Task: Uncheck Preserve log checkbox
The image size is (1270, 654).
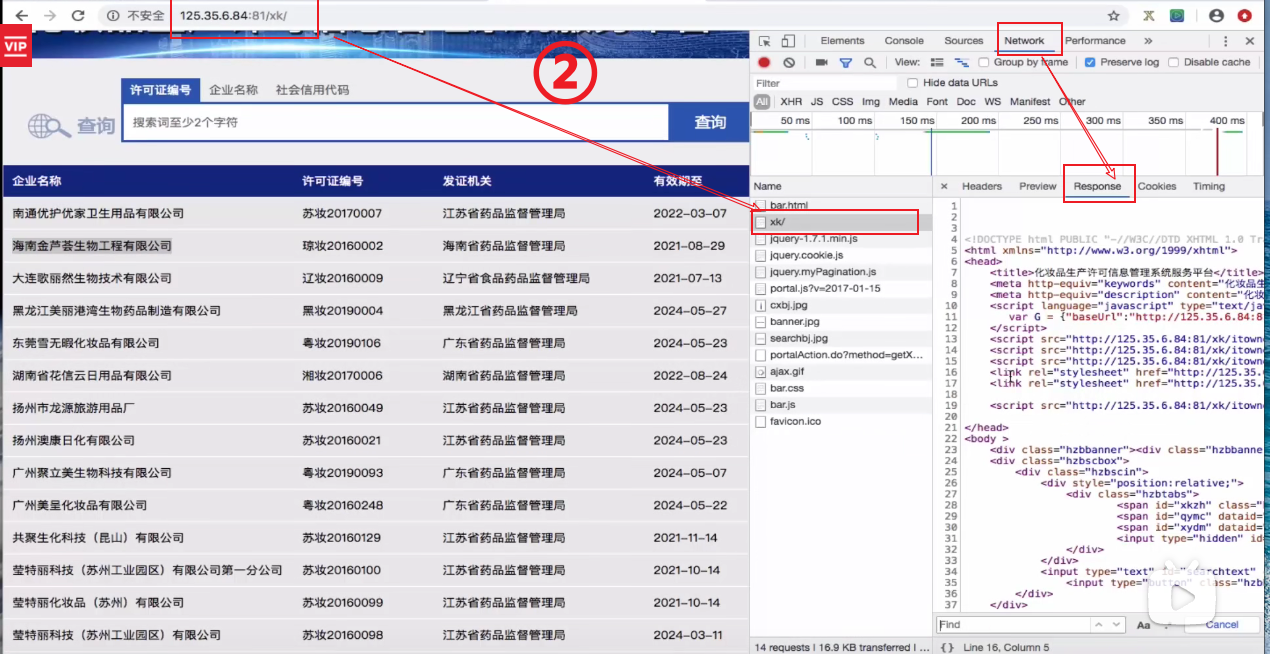Action: [x=1090, y=62]
